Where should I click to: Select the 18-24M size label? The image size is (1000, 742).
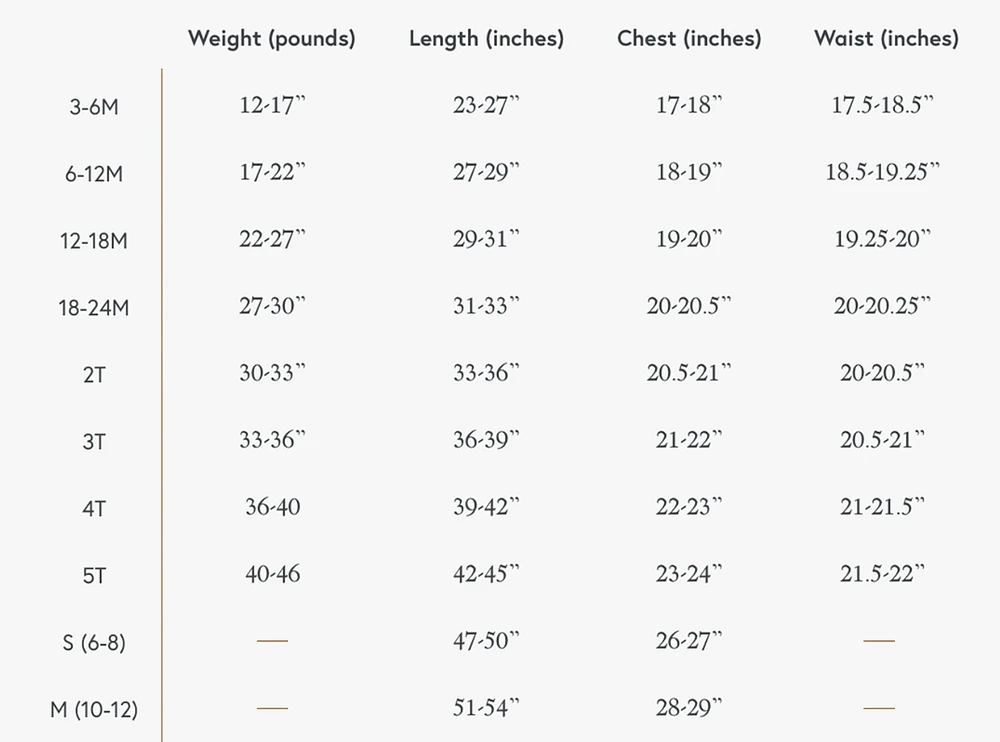tap(94, 308)
